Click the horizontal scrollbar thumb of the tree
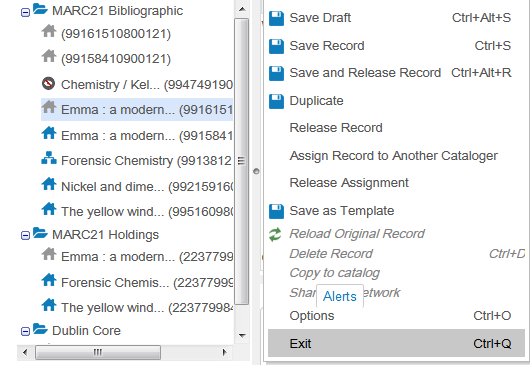Viewport: 530px width, 365px height. [98, 352]
